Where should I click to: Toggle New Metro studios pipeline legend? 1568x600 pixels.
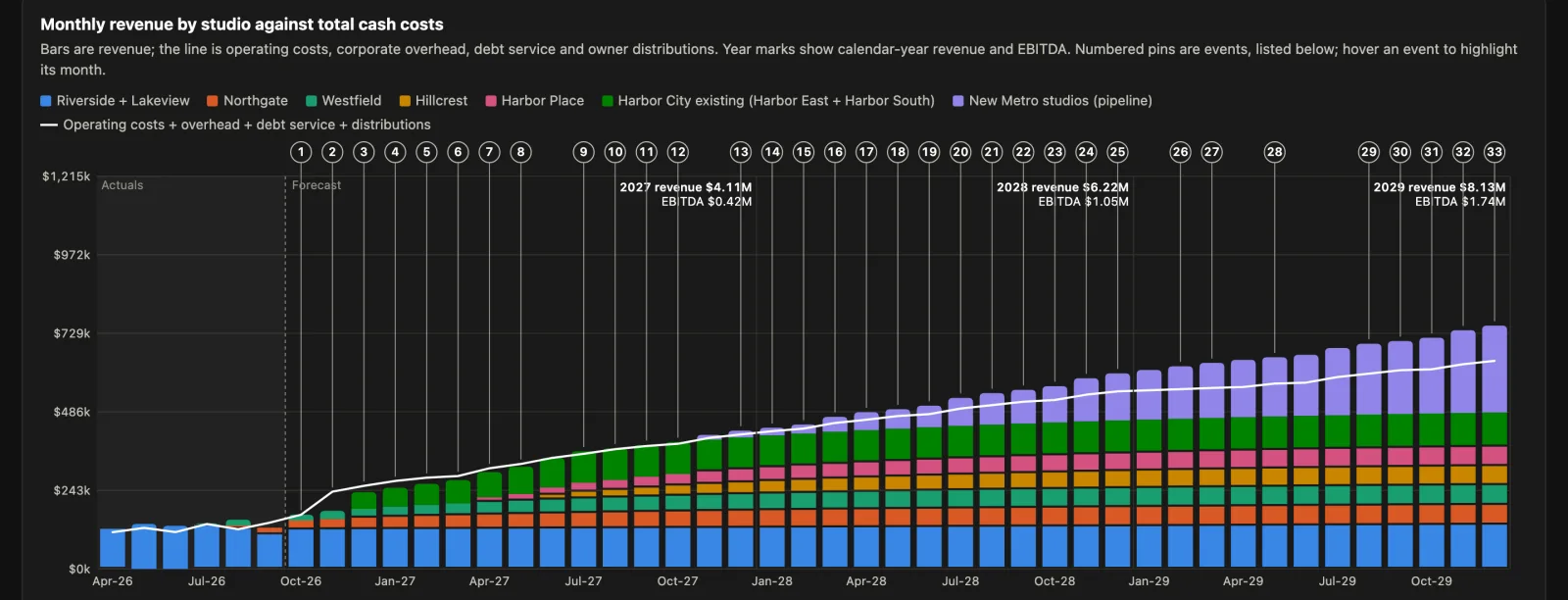coord(1053,101)
